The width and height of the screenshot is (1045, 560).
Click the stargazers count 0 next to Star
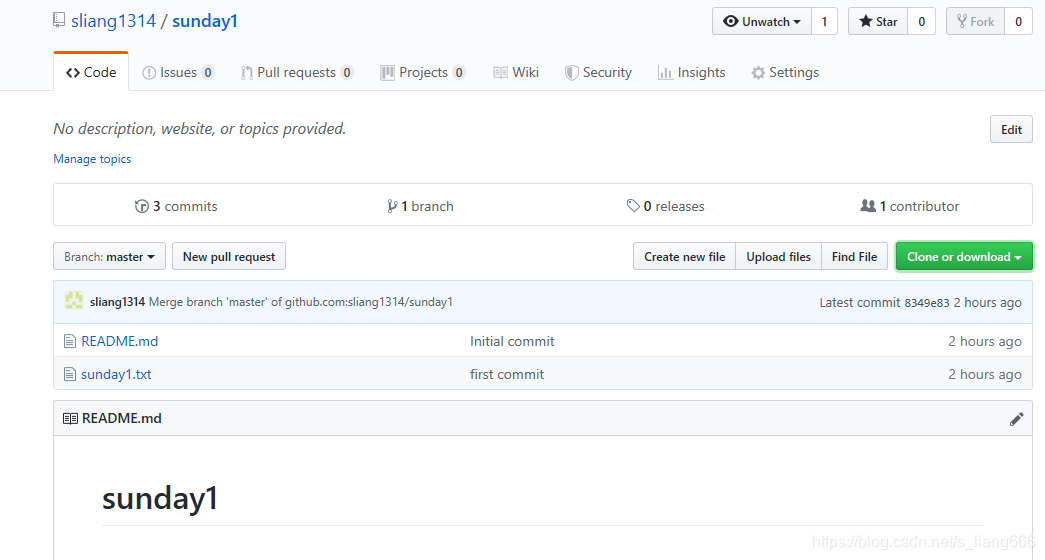[x=922, y=21]
